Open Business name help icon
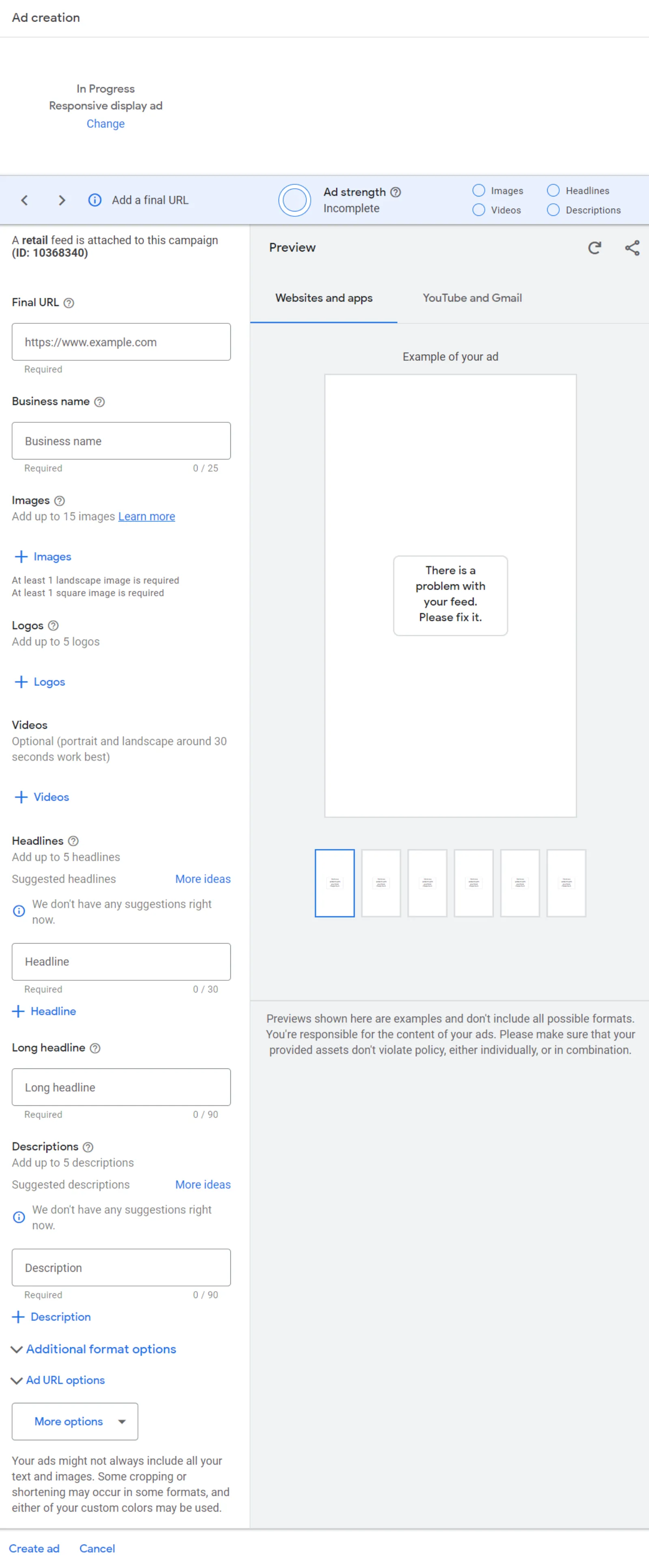 [x=100, y=402]
